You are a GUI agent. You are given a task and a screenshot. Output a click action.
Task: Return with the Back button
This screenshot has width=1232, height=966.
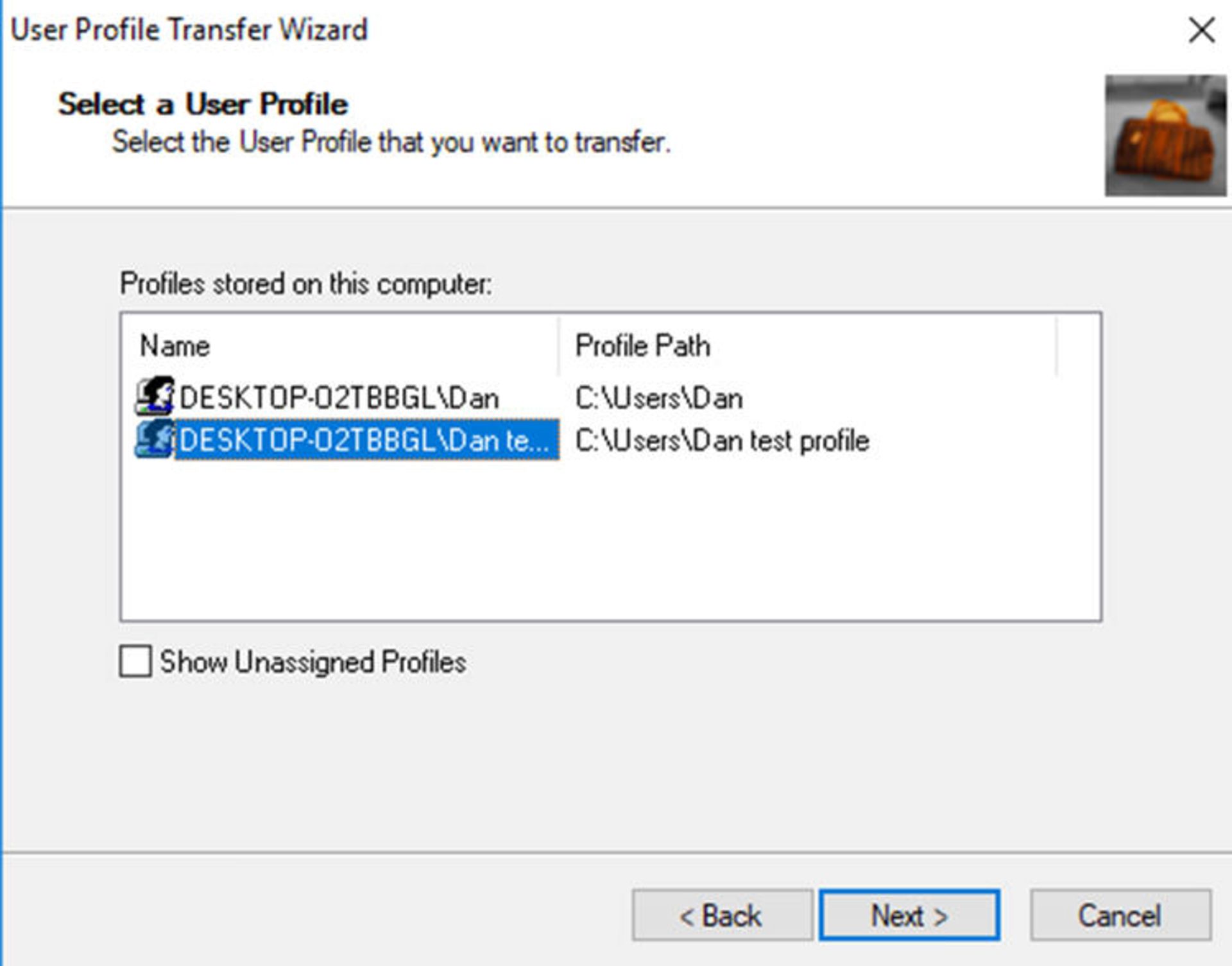click(x=722, y=915)
